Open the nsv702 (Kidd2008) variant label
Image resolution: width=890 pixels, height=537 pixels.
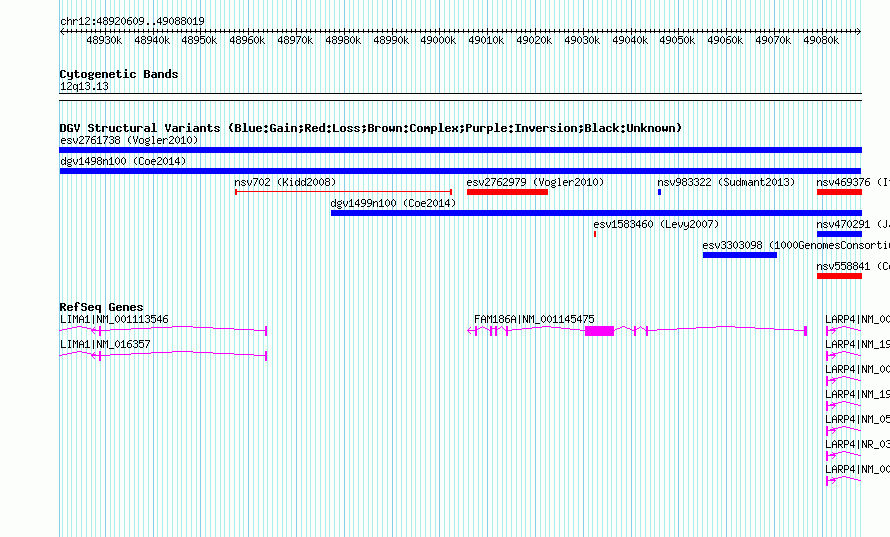coord(286,182)
